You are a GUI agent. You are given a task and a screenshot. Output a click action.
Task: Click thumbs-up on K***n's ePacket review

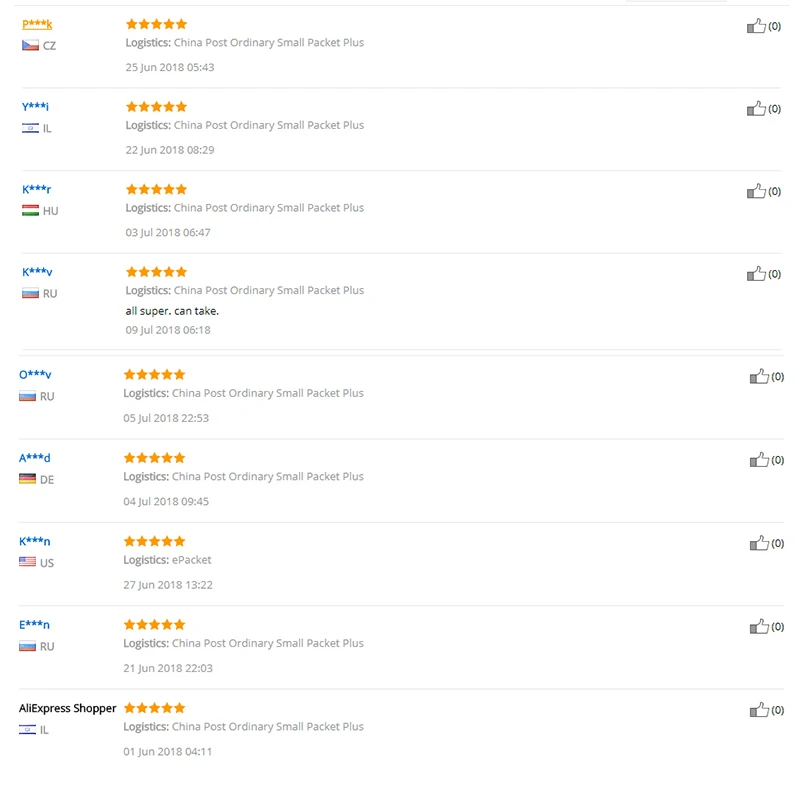[x=759, y=543]
